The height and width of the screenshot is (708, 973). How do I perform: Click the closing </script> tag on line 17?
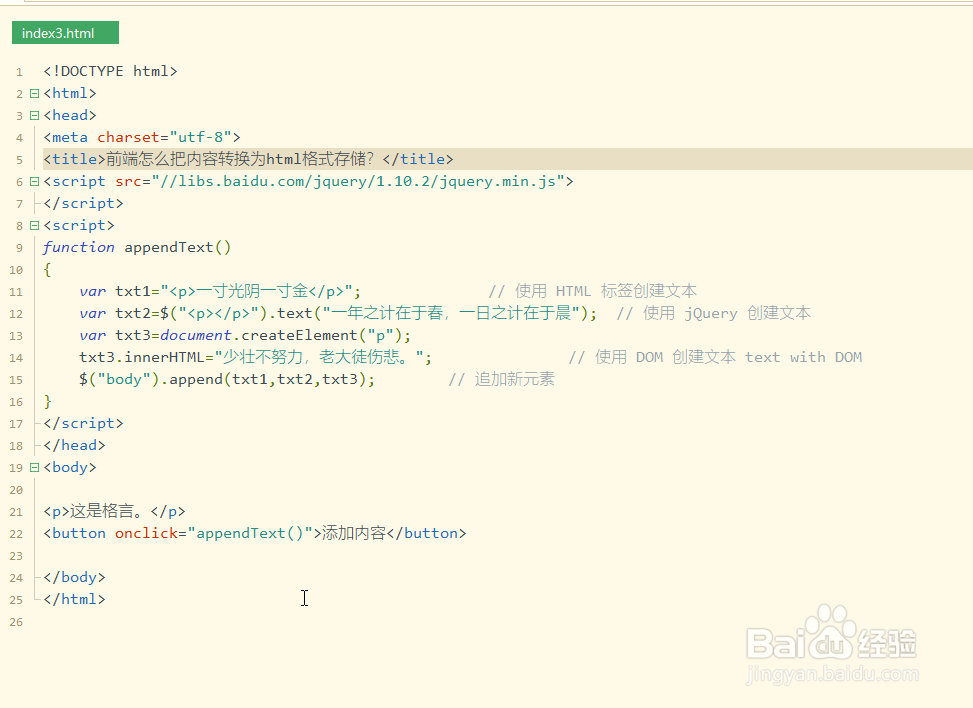click(x=83, y=423)
